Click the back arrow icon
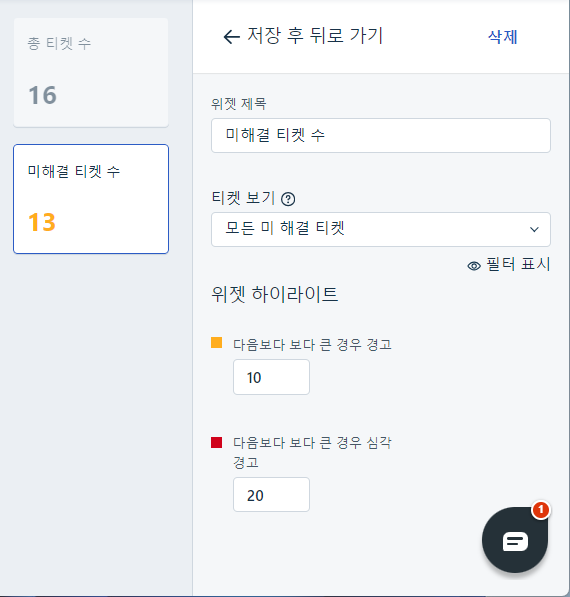 point(231,37)
